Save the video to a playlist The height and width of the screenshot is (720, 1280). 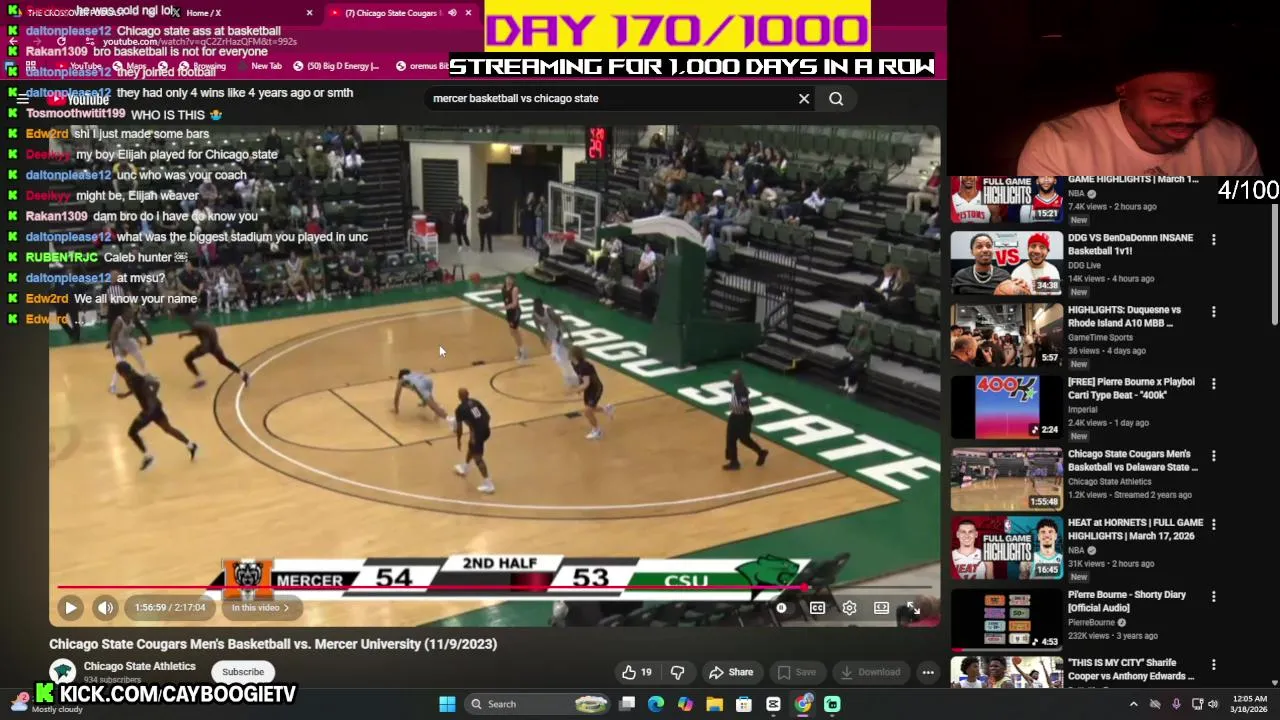796,672
